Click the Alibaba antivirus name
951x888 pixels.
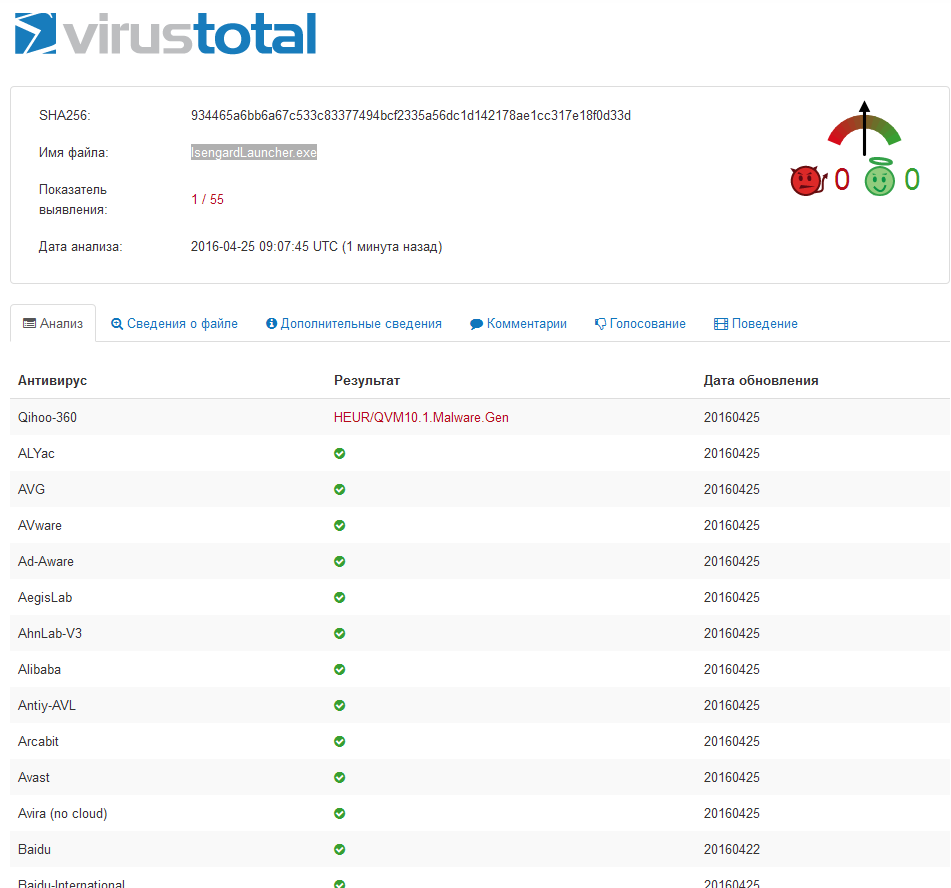point(39,669)
